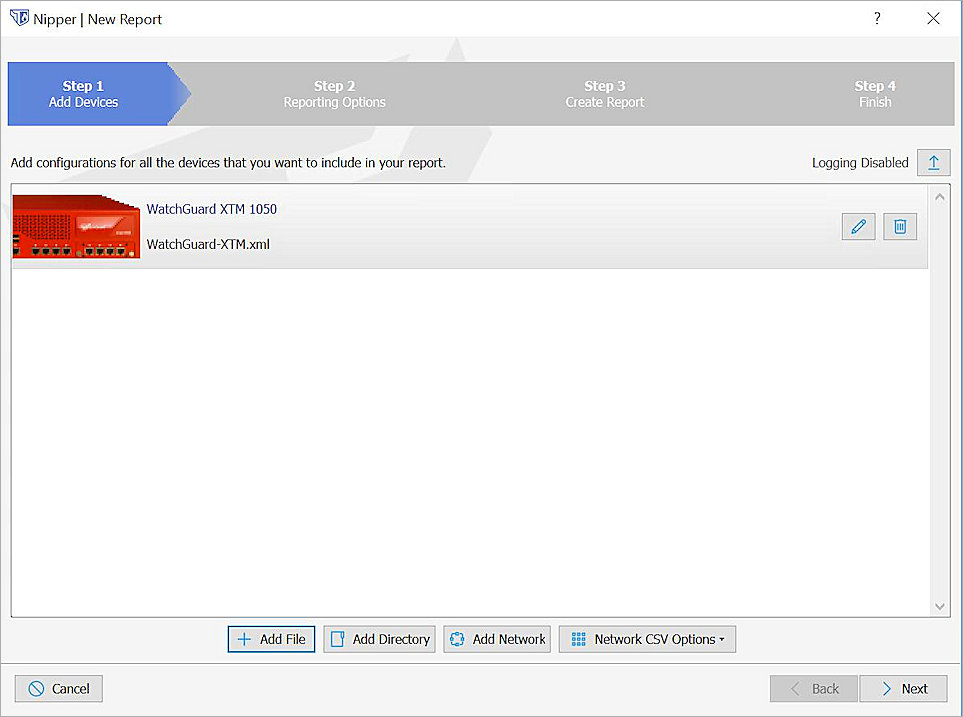
Task: Click the scroll-down arrow on the device list
Action: 939,605
